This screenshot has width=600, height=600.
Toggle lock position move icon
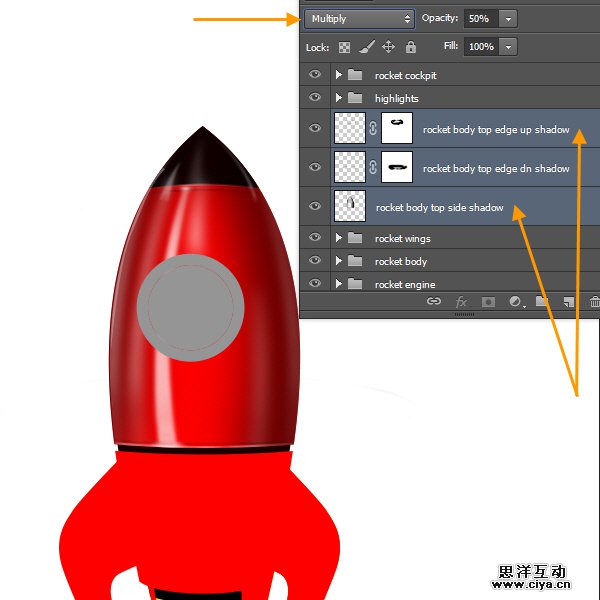388,47
